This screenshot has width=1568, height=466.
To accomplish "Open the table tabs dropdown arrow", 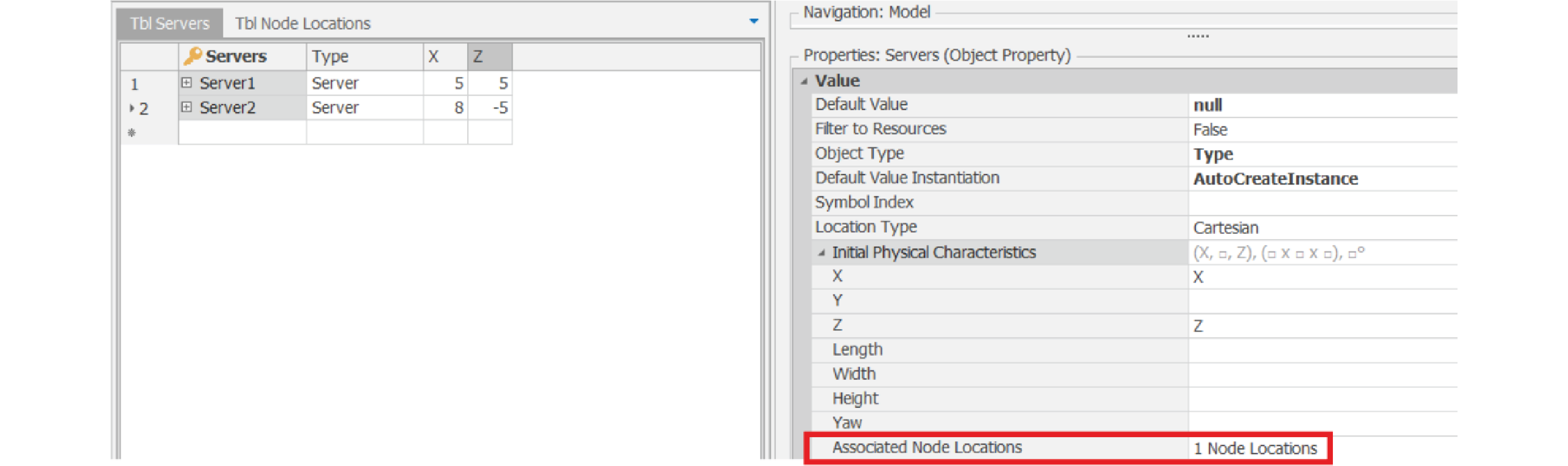I will click(753, 21).
